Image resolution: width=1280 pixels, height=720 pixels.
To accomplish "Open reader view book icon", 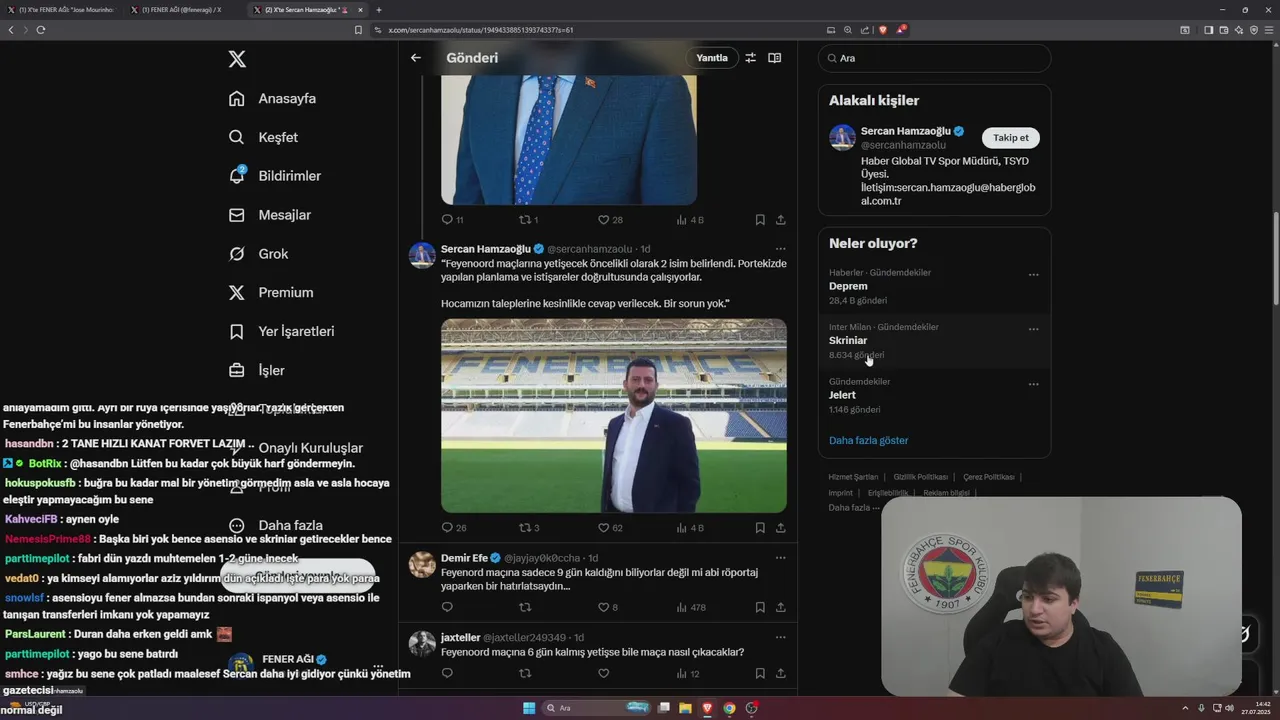I will click(774, 58).
